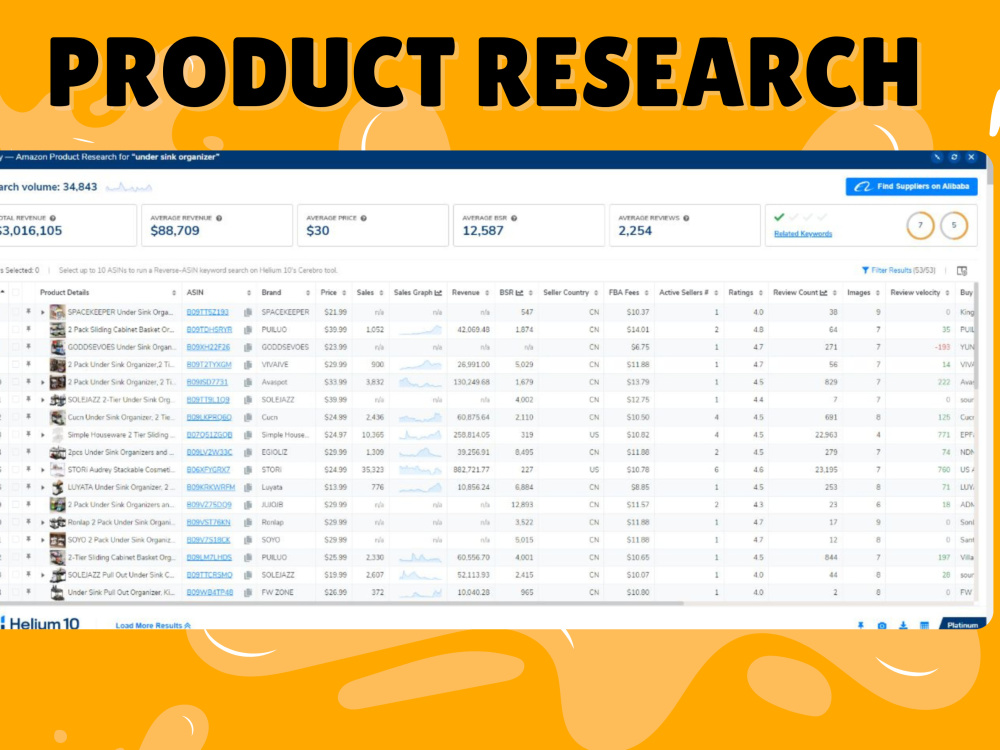Check the SOLEJAZZ 2-Tier row checkbox

click(x=15, y=400)
